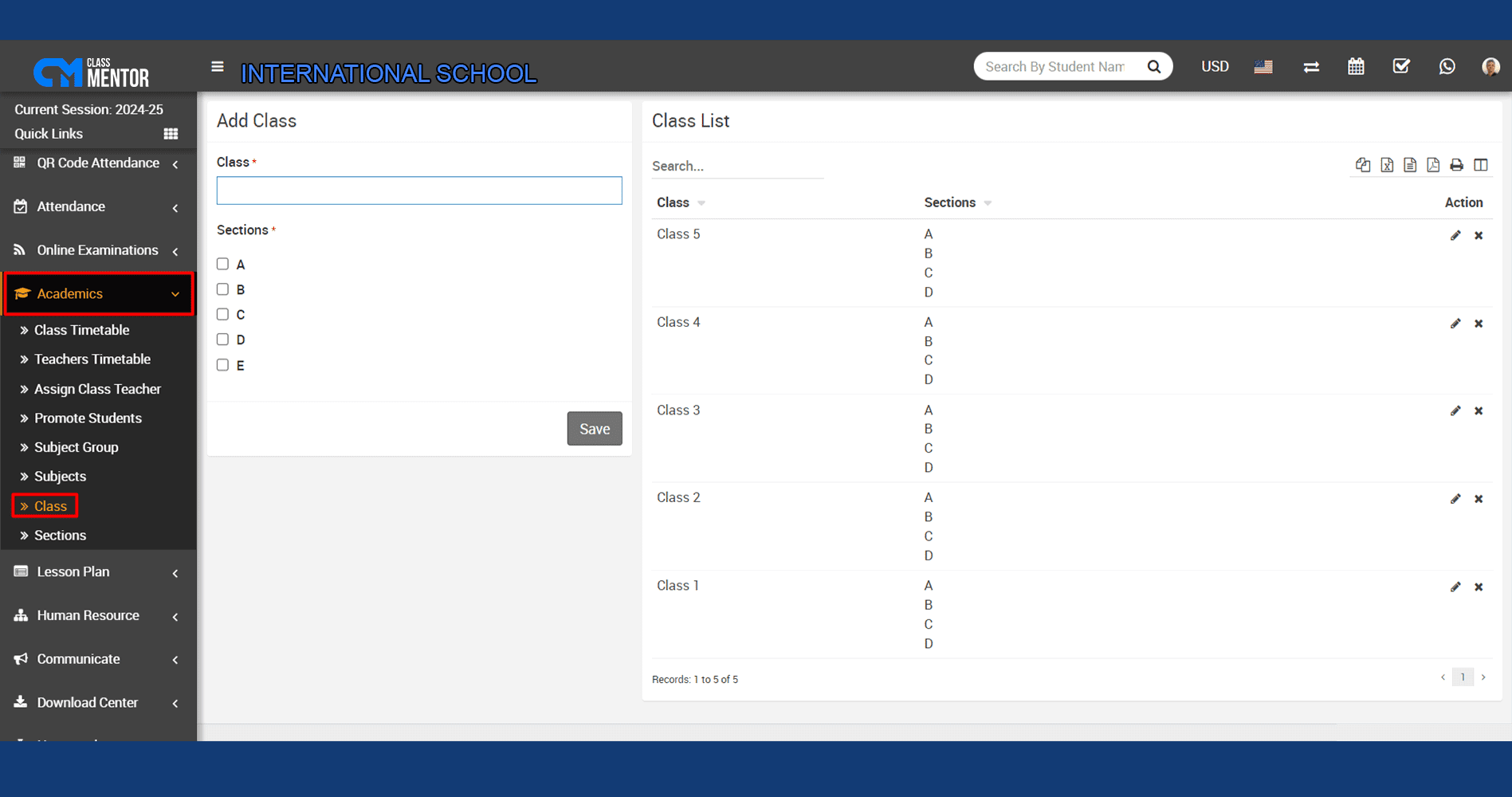Collapse the Academics menu

point(99,294)
